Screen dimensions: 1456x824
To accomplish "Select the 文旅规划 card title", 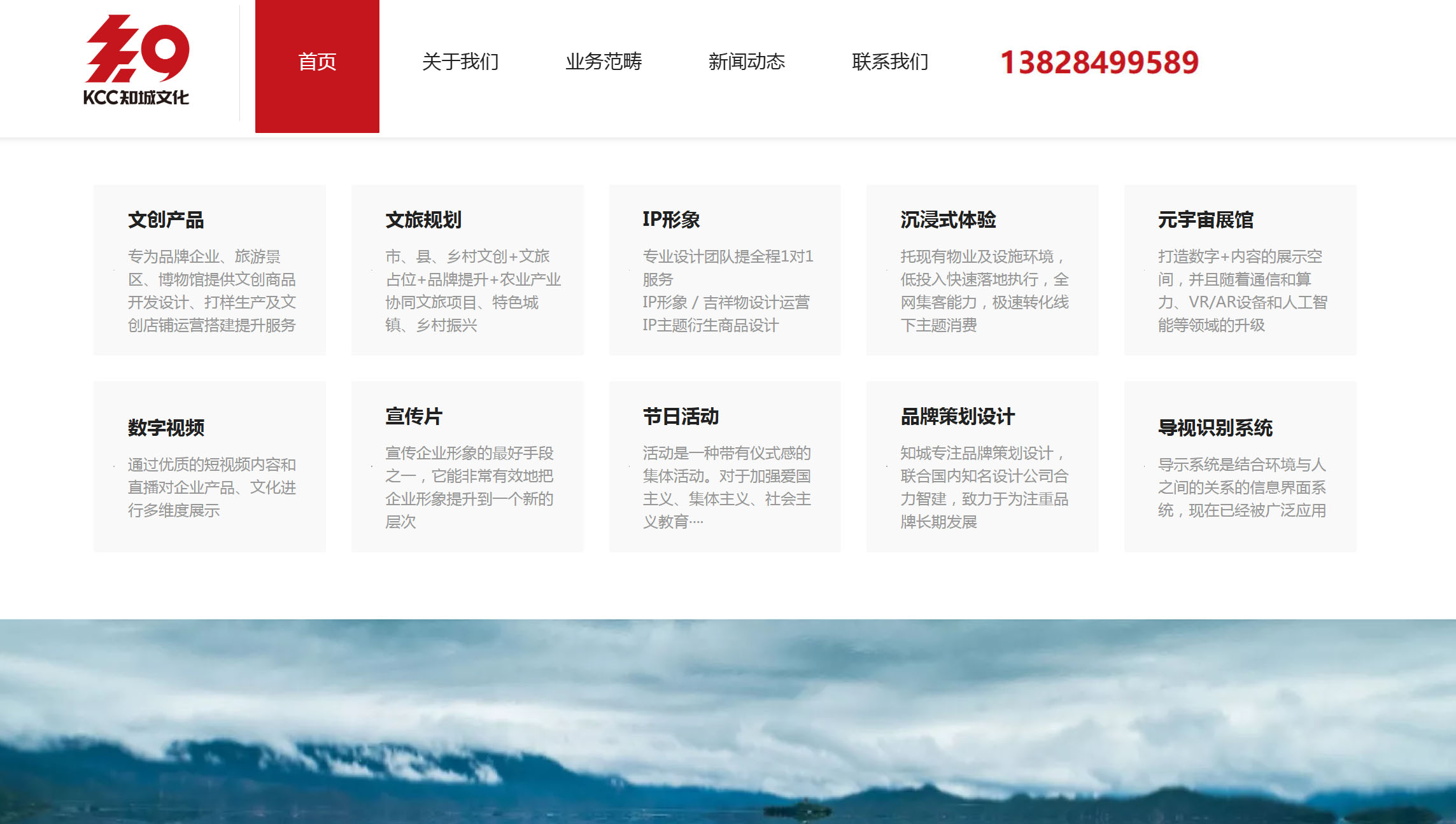I will pyautogui.click(x=423, y=220).
